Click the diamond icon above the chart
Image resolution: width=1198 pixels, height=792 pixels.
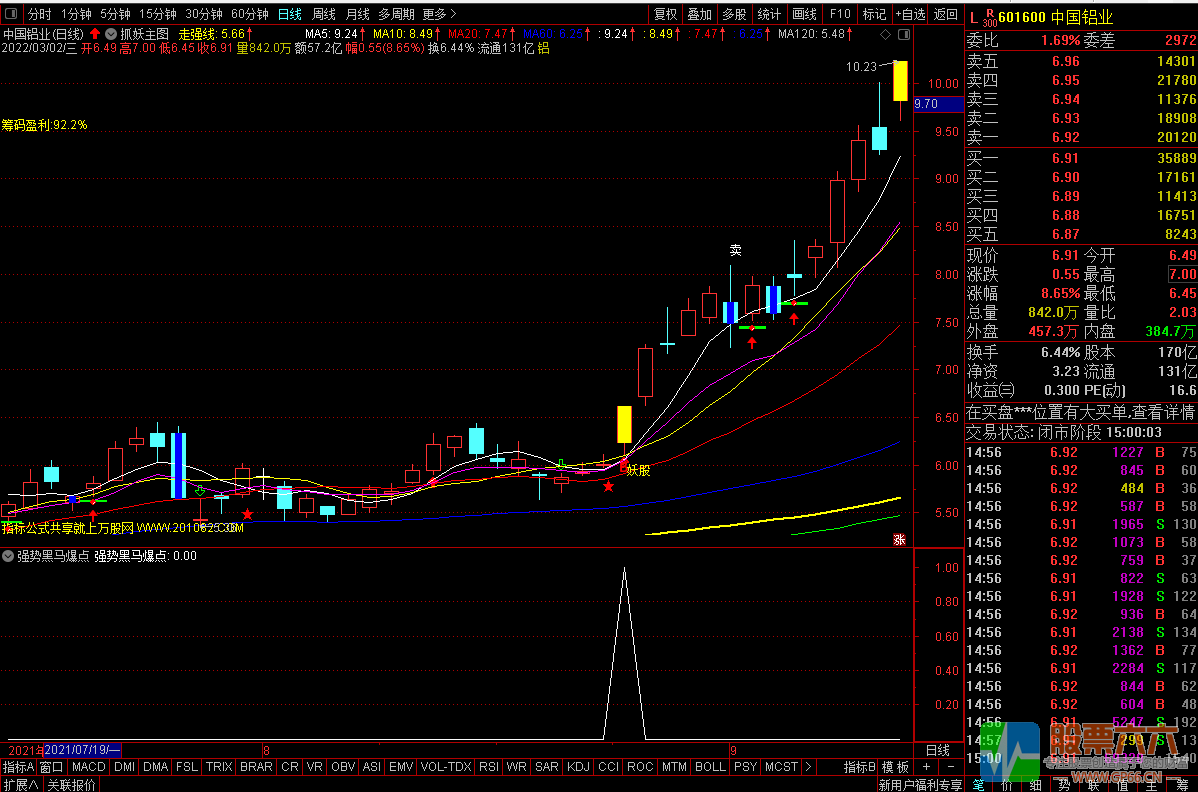pyautogui.click(x=886, y=34)
